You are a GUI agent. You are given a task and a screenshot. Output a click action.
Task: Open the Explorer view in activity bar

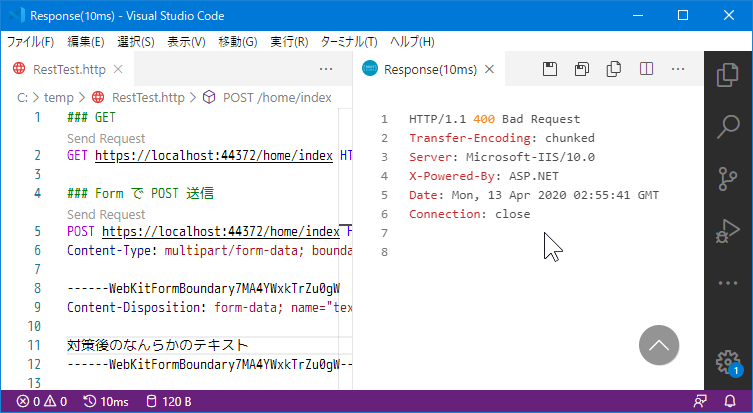pos(728,74)
